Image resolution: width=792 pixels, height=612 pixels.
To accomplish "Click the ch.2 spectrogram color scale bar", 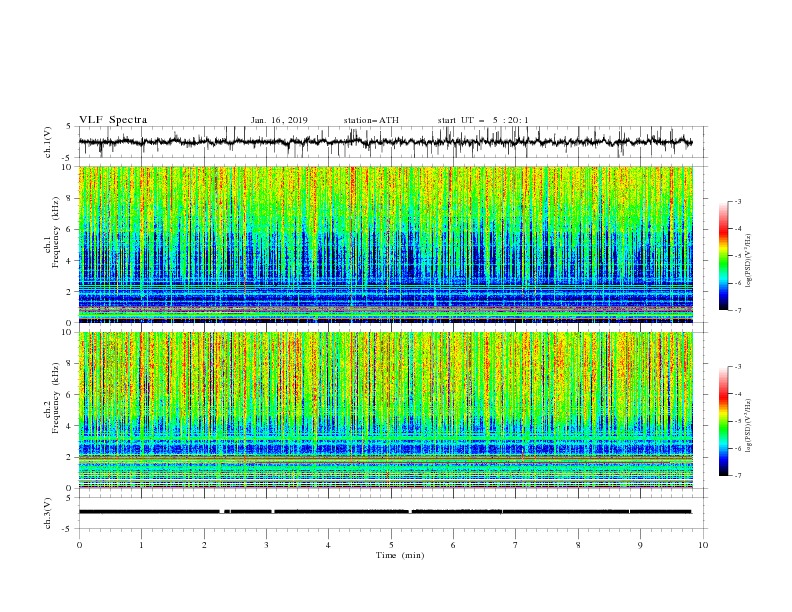I will (723, 421).
